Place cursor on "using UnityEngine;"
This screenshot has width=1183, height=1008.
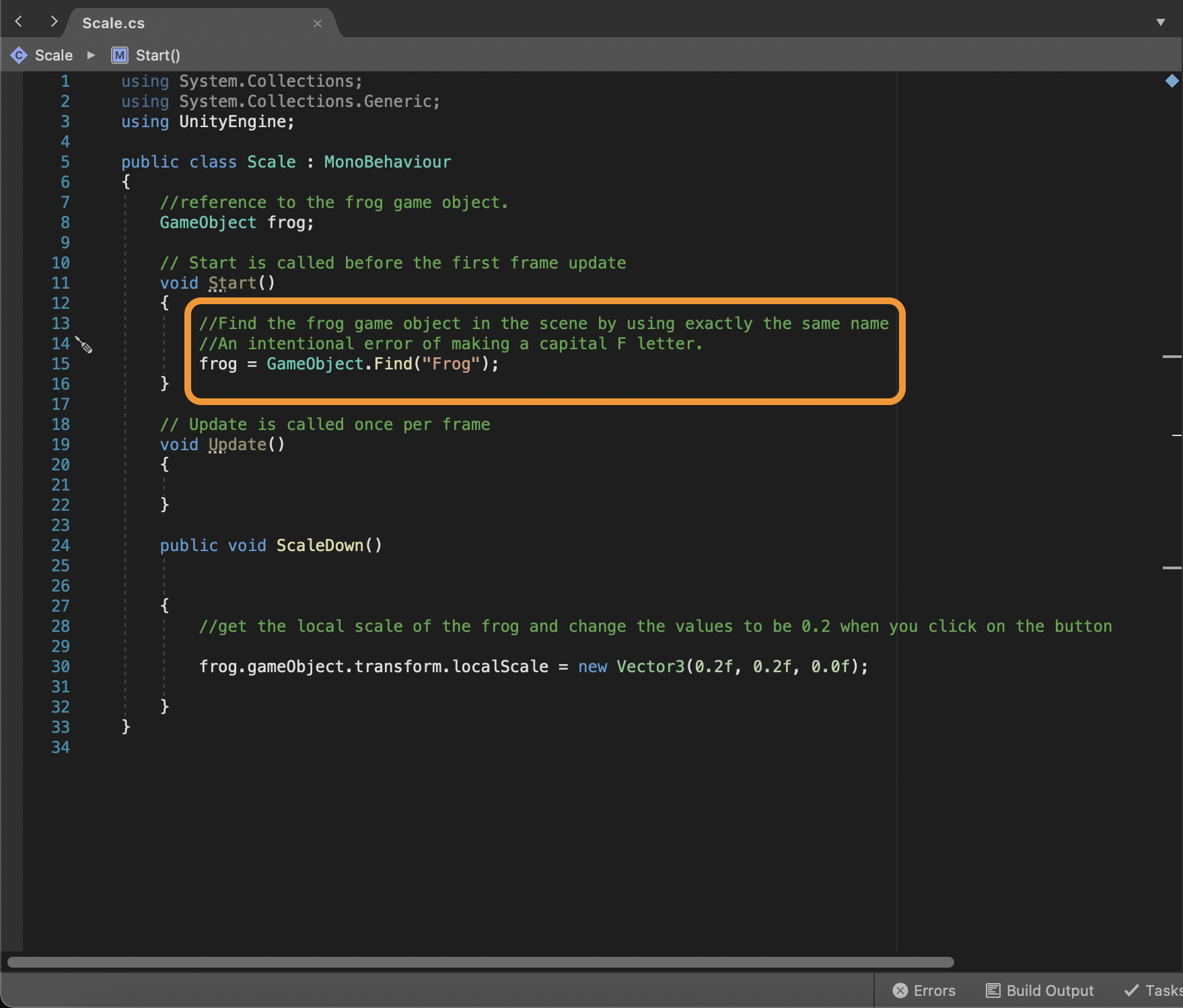click(208, 122)
